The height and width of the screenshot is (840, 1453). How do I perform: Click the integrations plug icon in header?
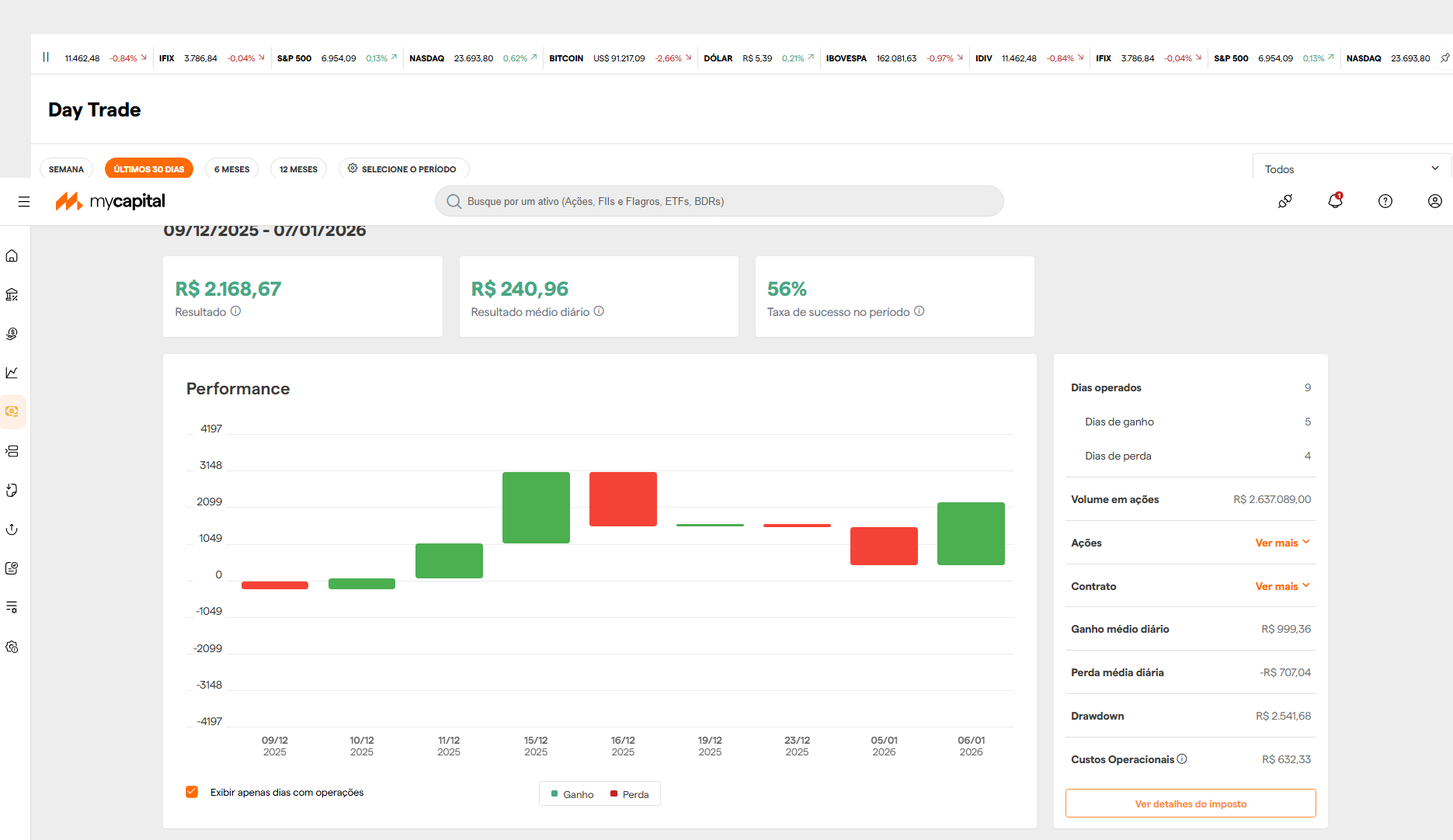(1285, 201)
